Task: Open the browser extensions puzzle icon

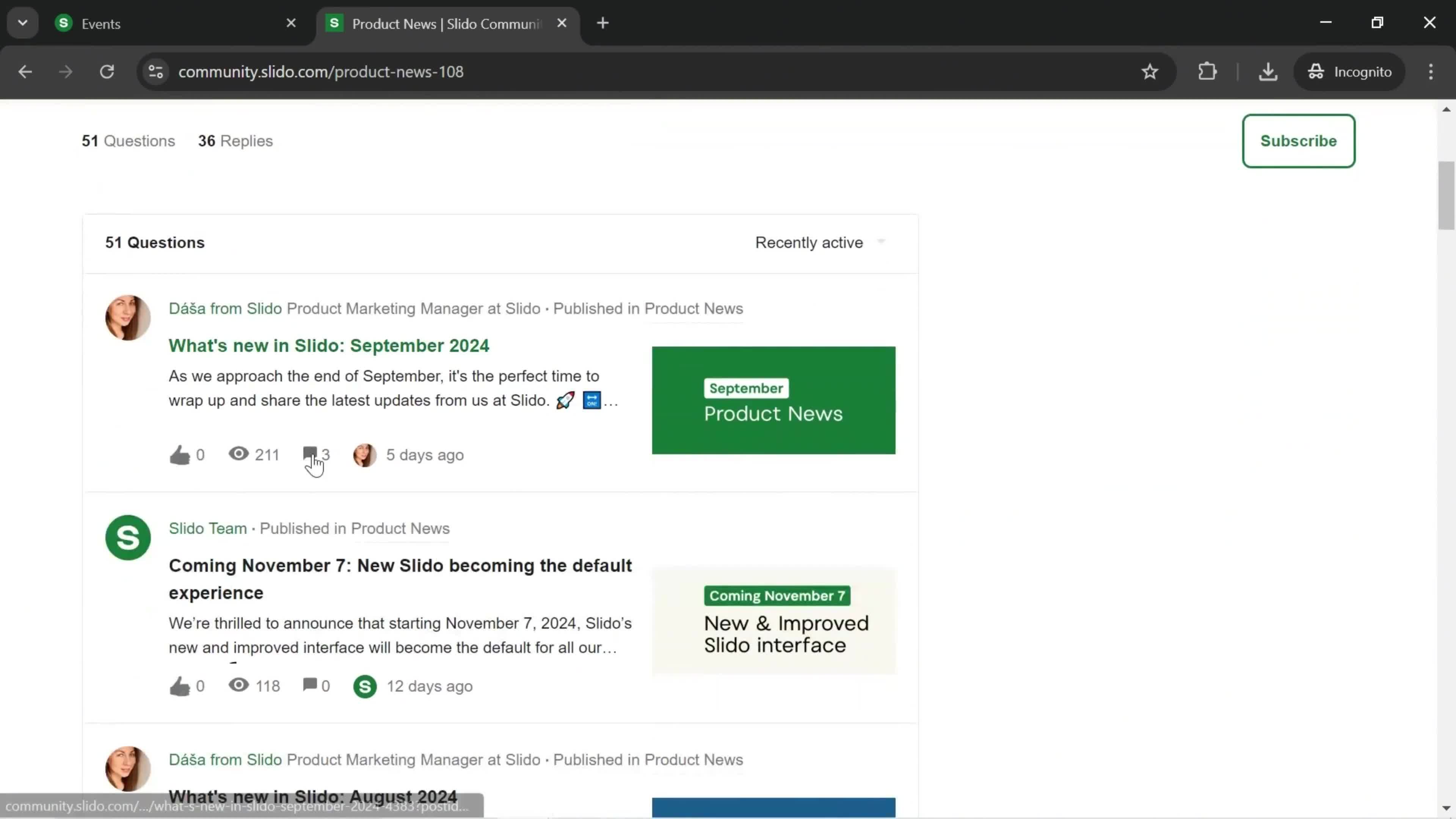Action: (1207, 72)
